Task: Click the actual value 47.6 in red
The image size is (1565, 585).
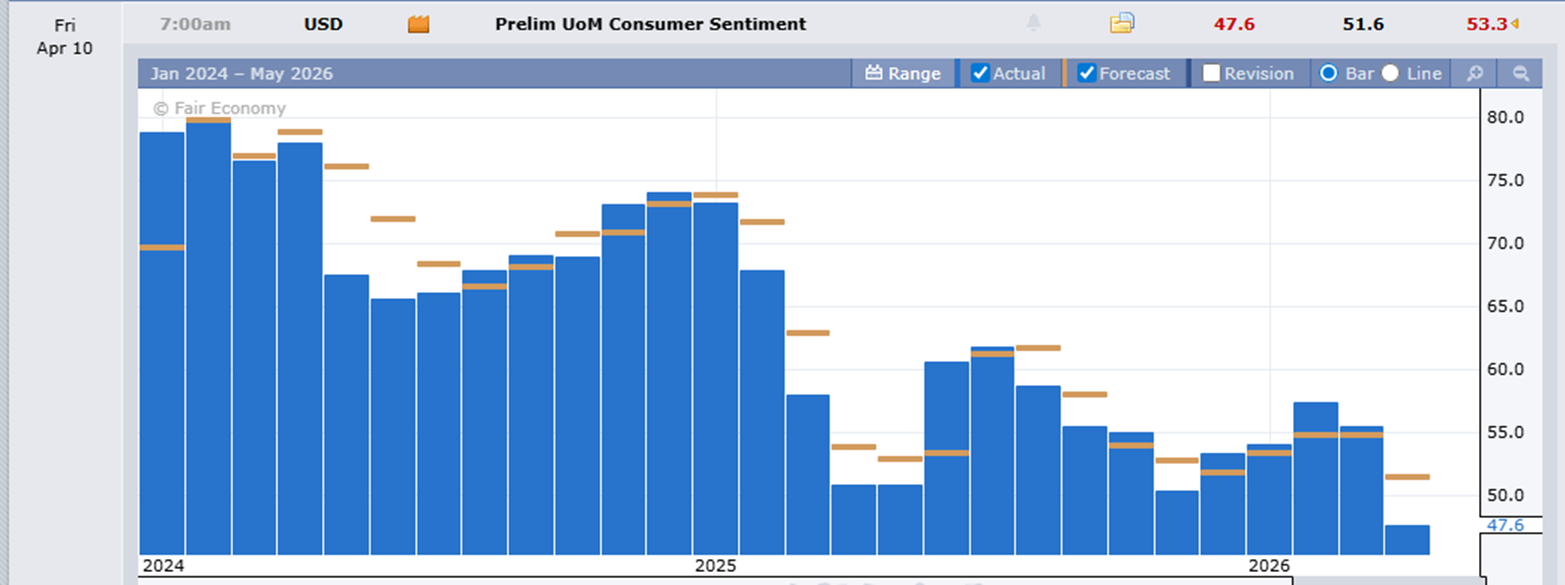Action: 1234,24
